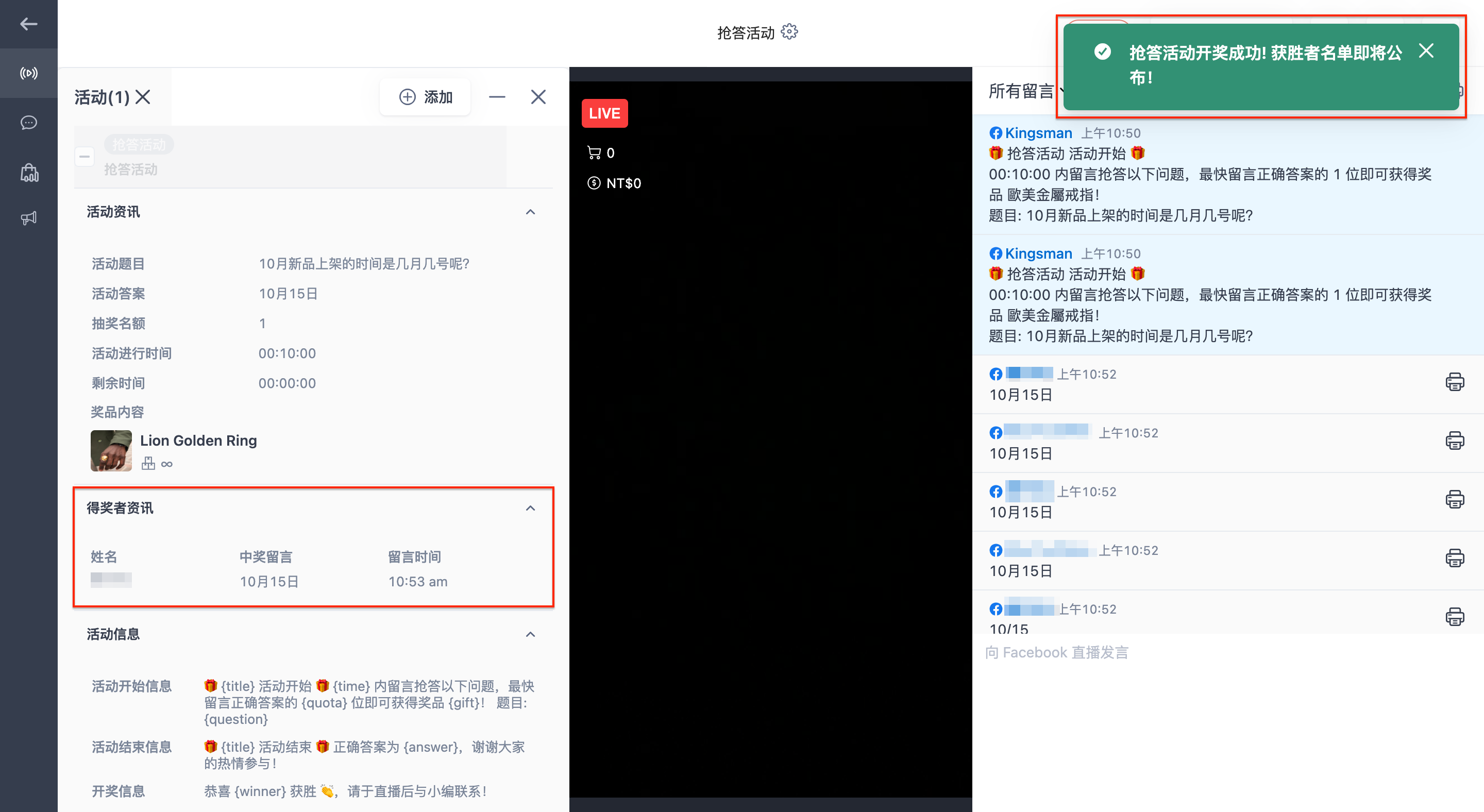Print the third 10:52 comment 10月15日

[1454, 499]
